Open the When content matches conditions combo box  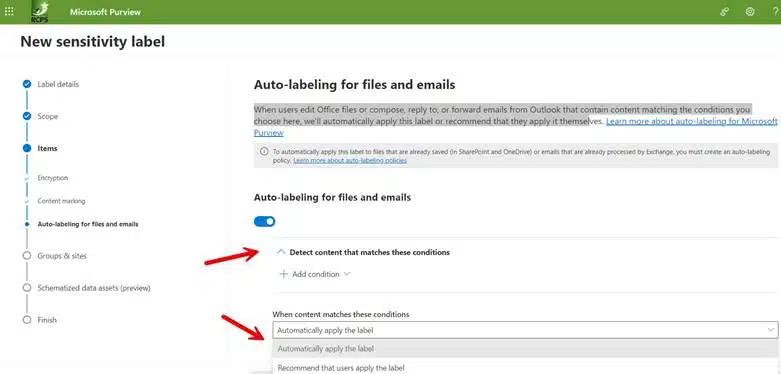(x=525, y=330)
